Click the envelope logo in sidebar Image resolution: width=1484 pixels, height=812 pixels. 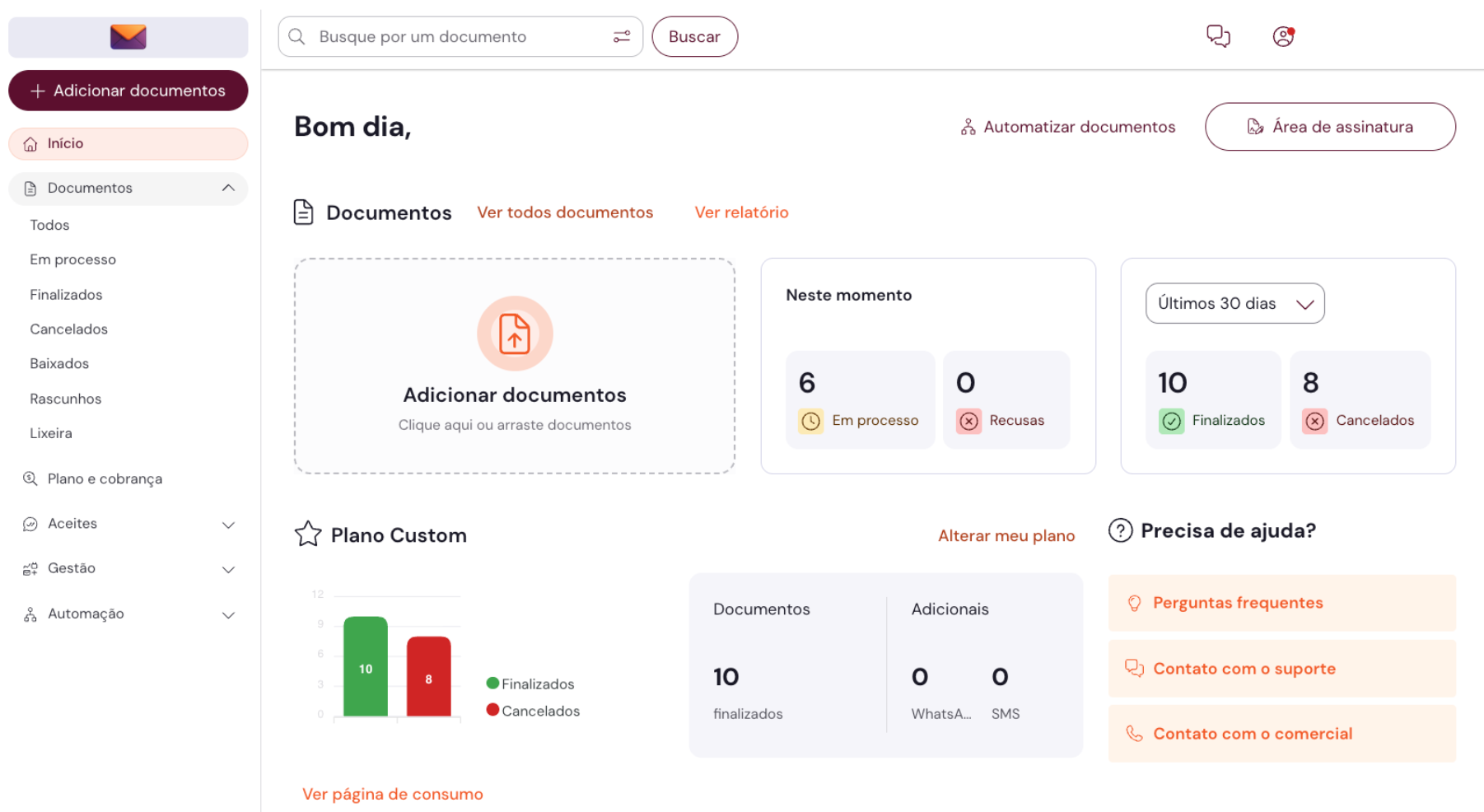point(128,37)
